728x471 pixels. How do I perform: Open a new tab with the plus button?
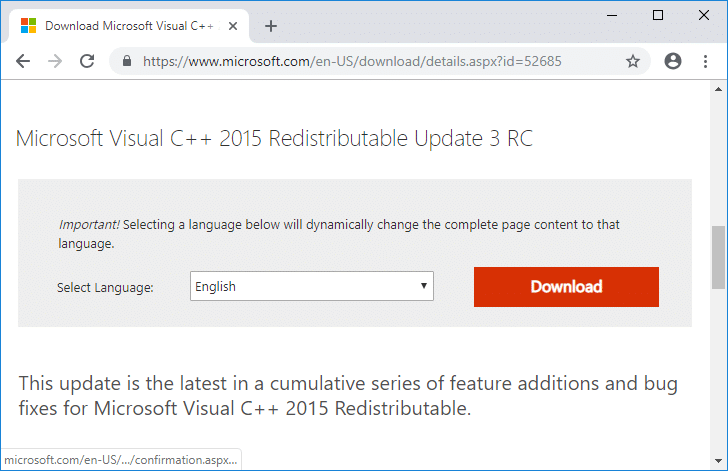pyautogui.click(x=271, y=26)
